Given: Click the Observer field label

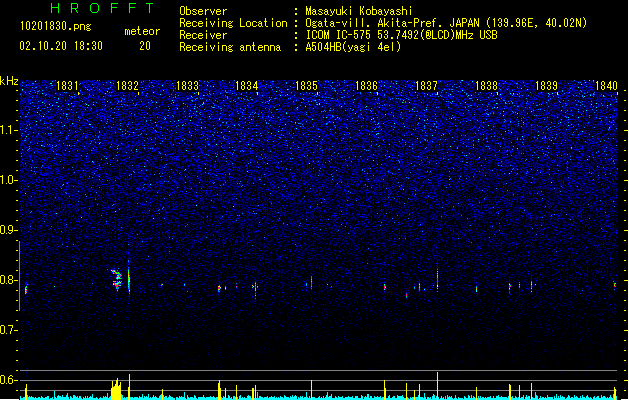Looking at the screenshot, I should tap(203, 11).
